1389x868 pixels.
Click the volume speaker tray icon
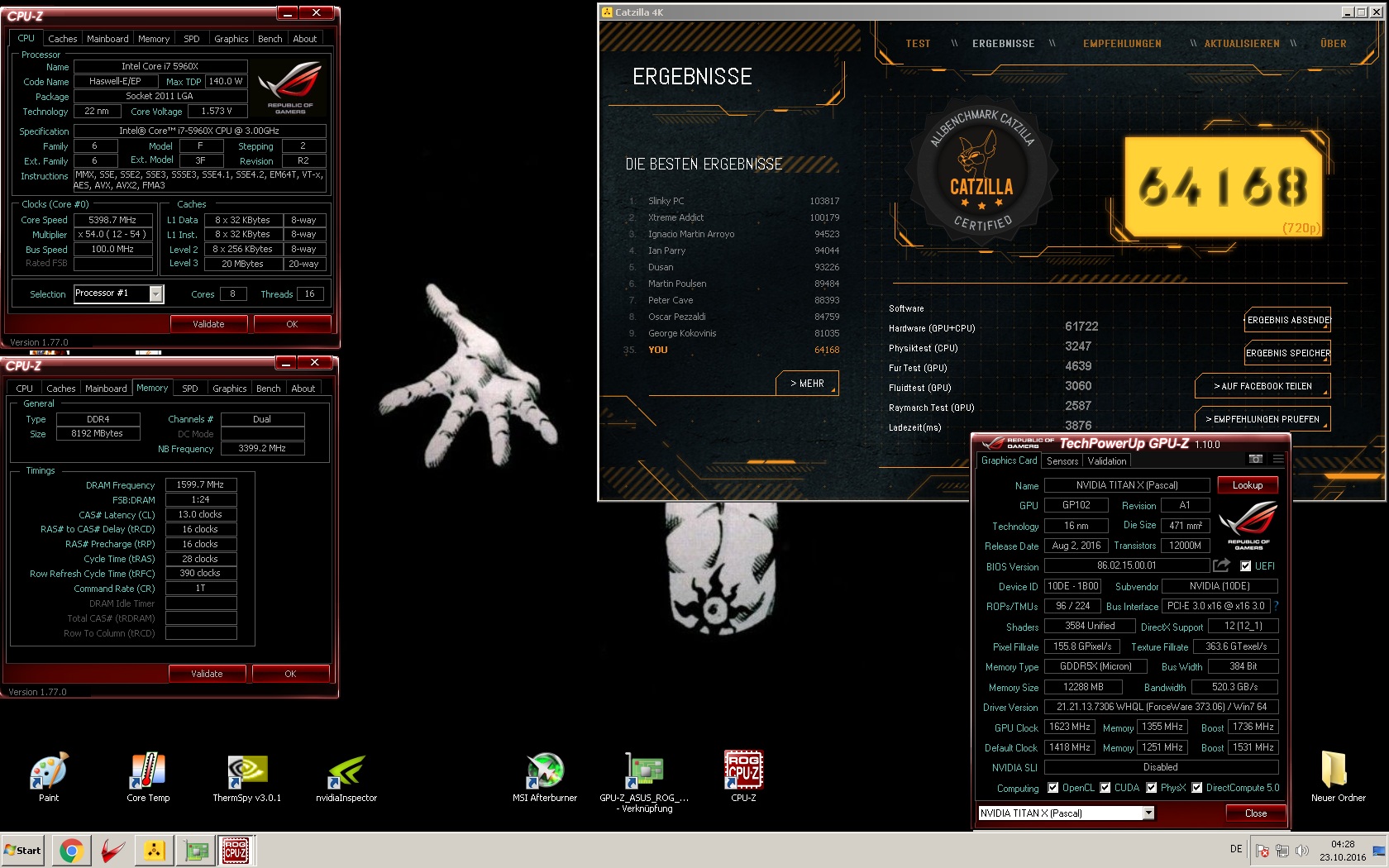coord(1302,850)
